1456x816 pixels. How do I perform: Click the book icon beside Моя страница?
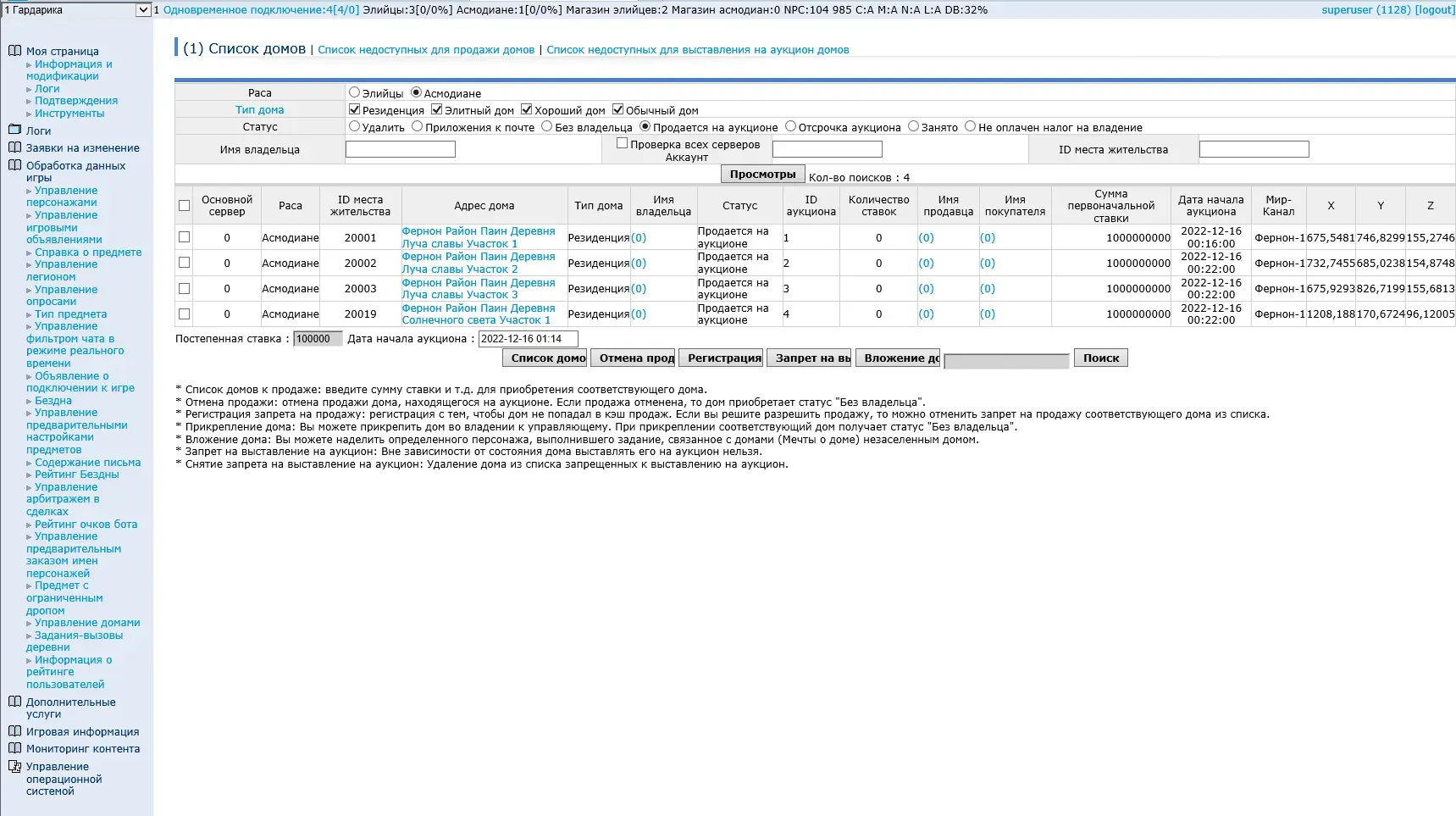click(x=14, y=51)
